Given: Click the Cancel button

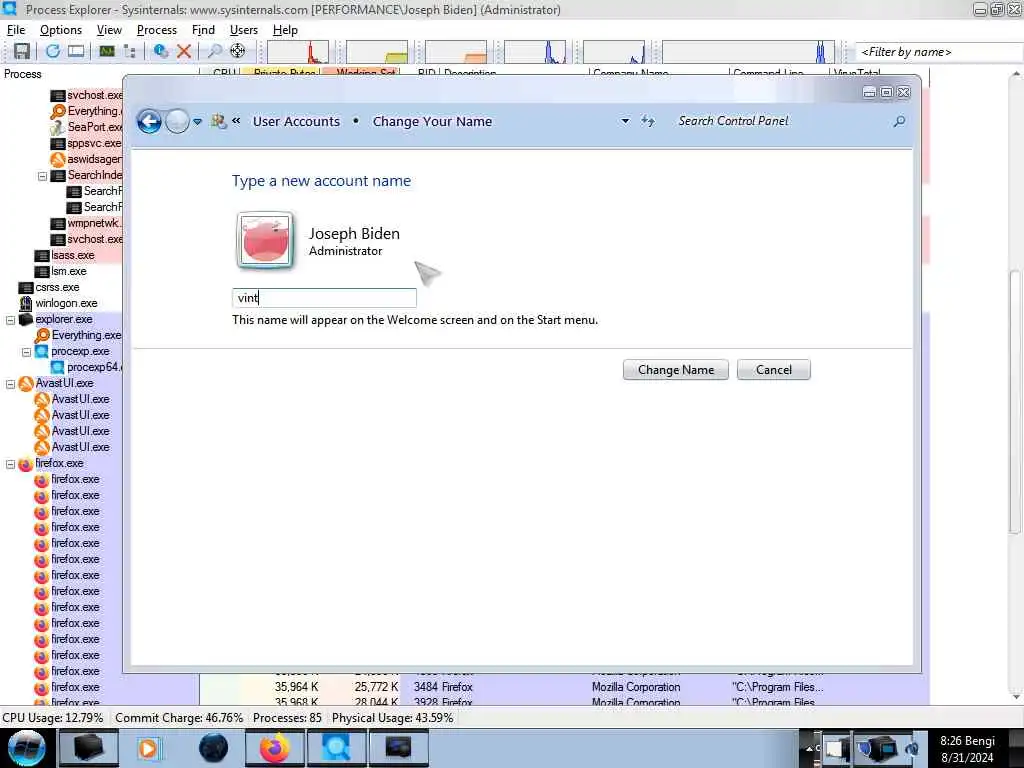Looking at the screenshot, I should click(773, 370).
